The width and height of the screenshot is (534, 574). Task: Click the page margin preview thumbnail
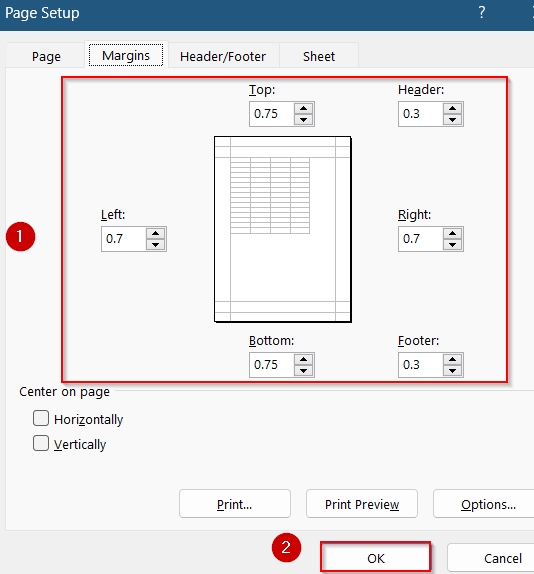pyautogui.click(x=283, y=229)
